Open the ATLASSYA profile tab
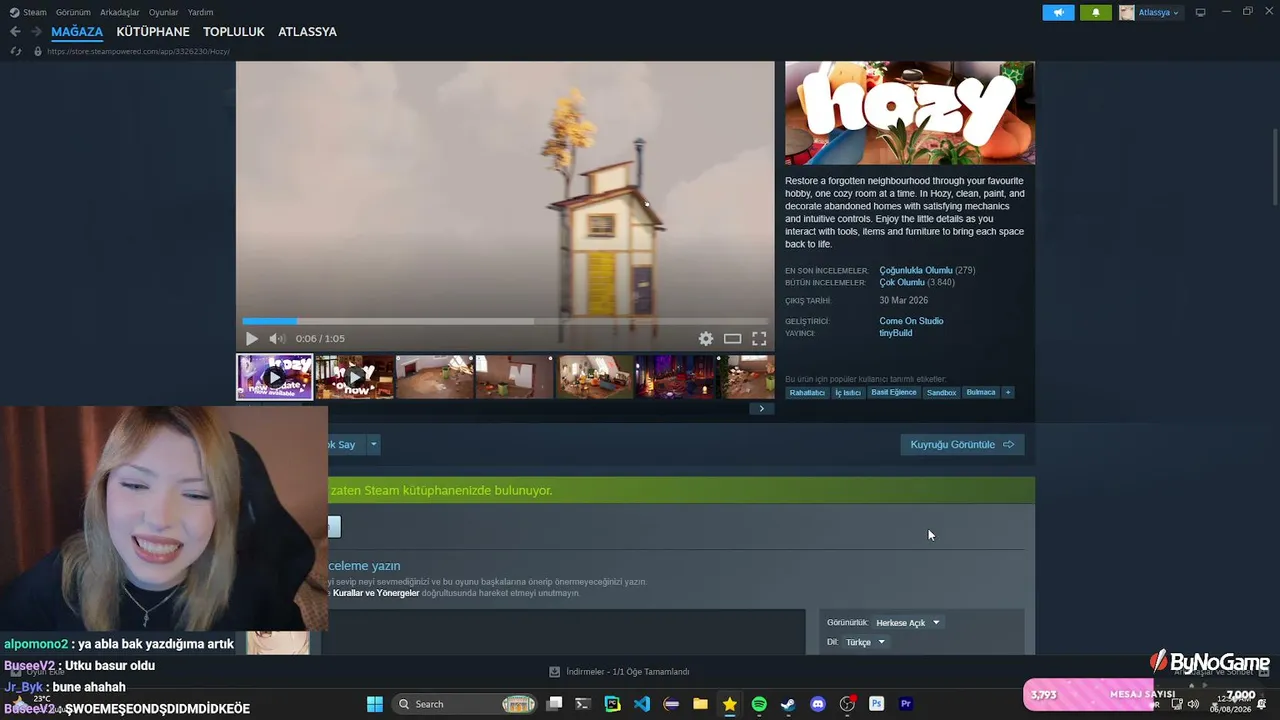The image size is (1280, 720). click(307, 32)
